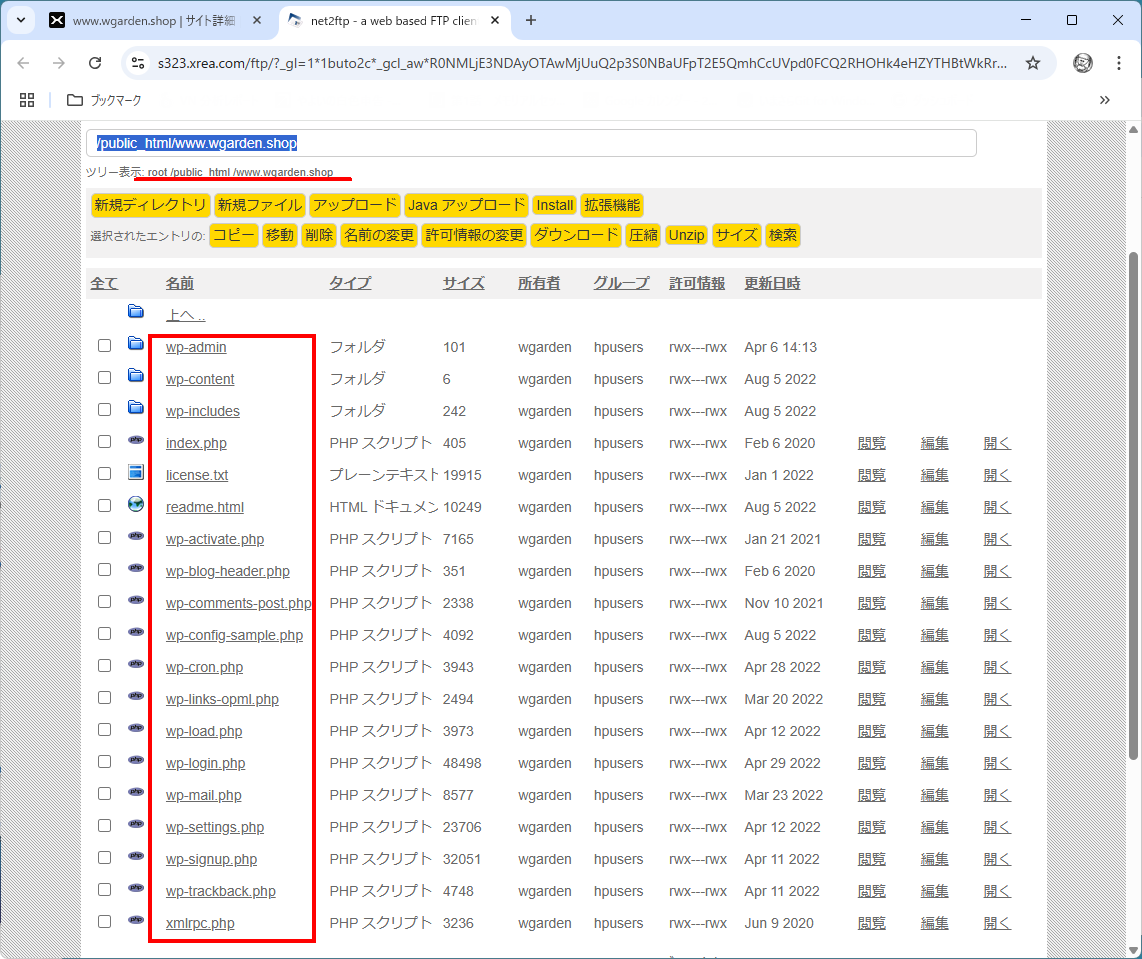Image resolution: width=1142 pixels, height=959 pixels.
Task: Open the browser apps grid icon
Action: 27,100
